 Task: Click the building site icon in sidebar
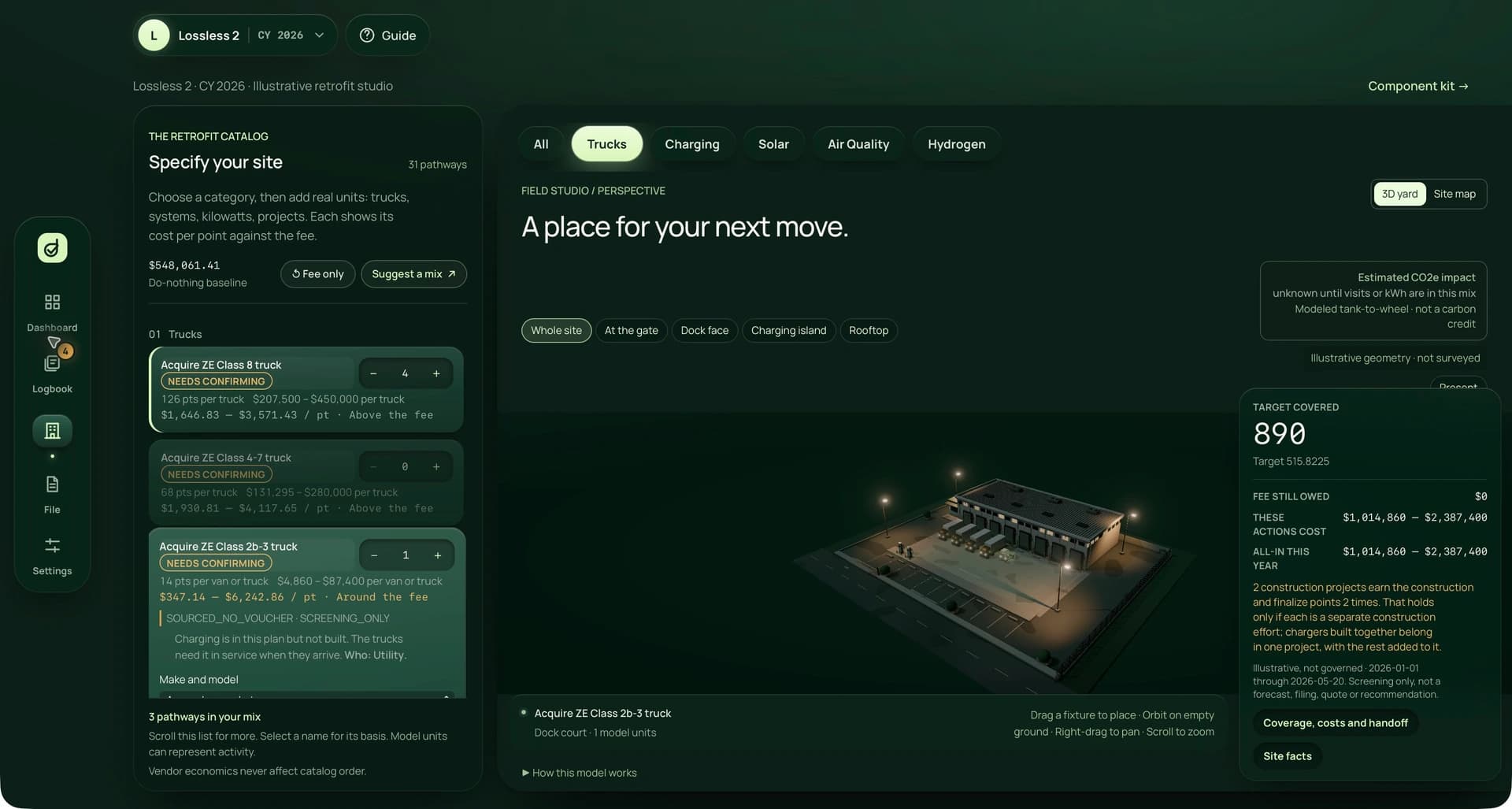click(52, 431)
